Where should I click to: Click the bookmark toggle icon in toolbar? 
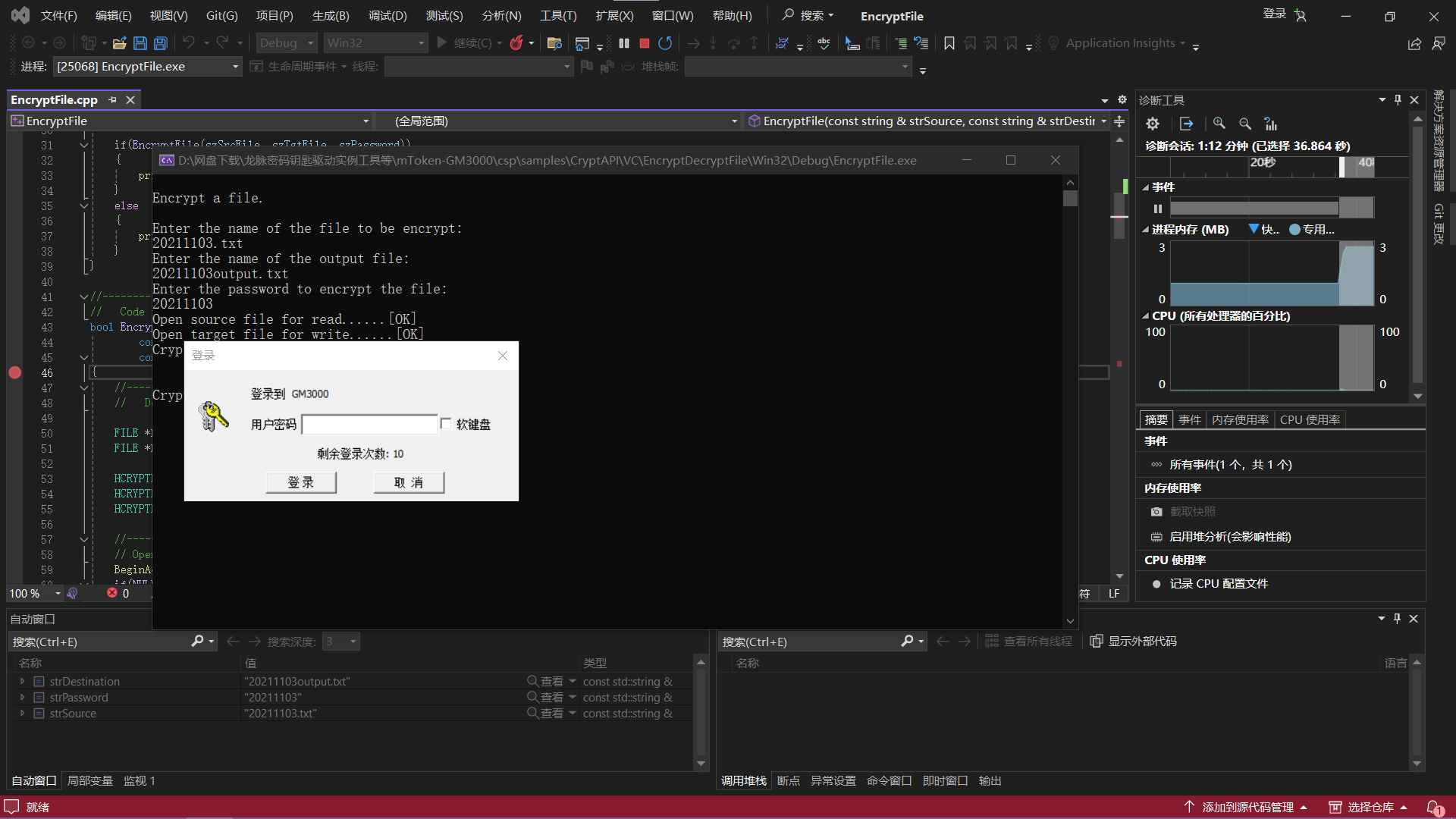point(949,43)
